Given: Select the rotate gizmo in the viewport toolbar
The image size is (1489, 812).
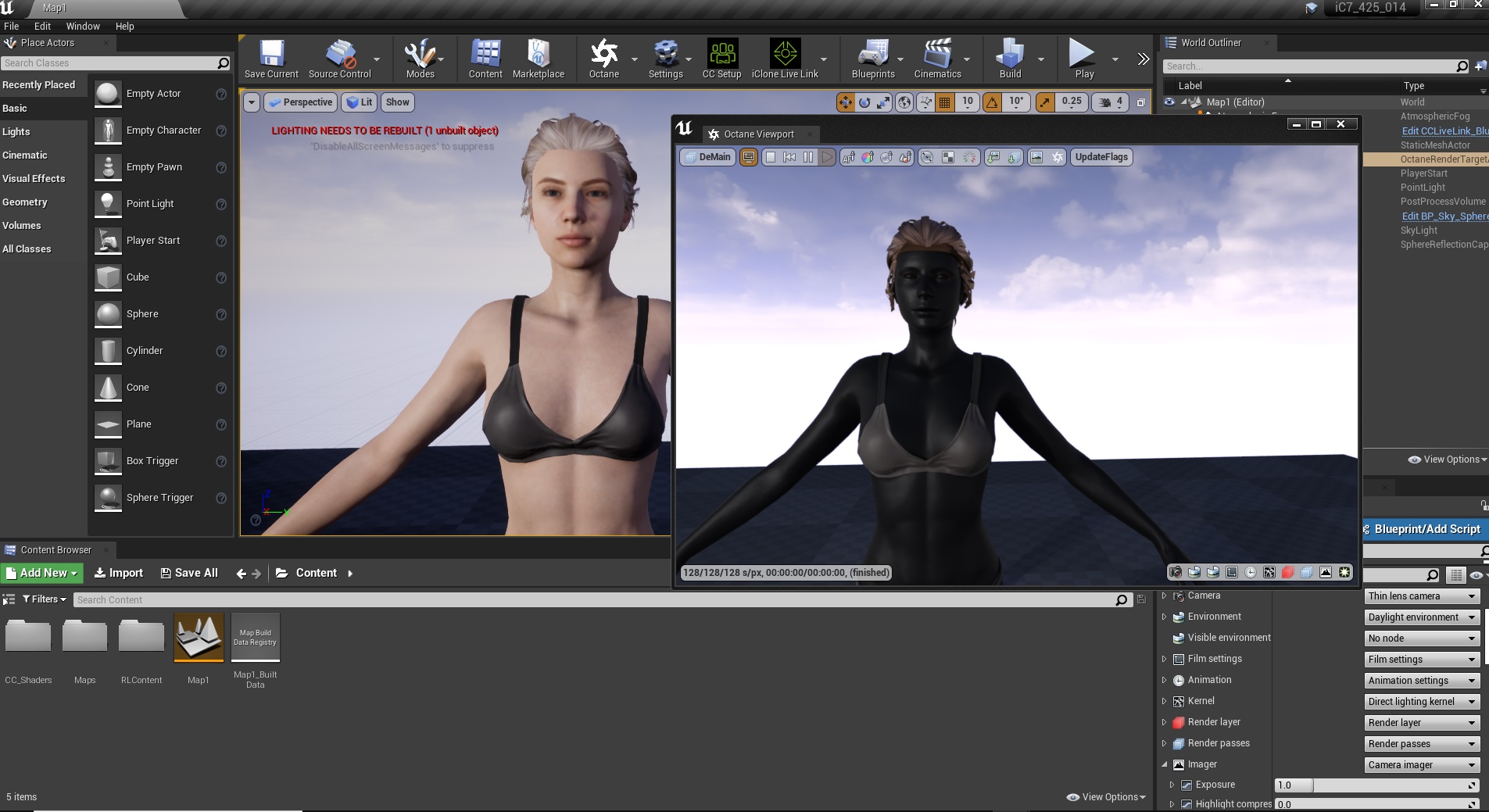Looking at the screenshot, I should (864, 102).
